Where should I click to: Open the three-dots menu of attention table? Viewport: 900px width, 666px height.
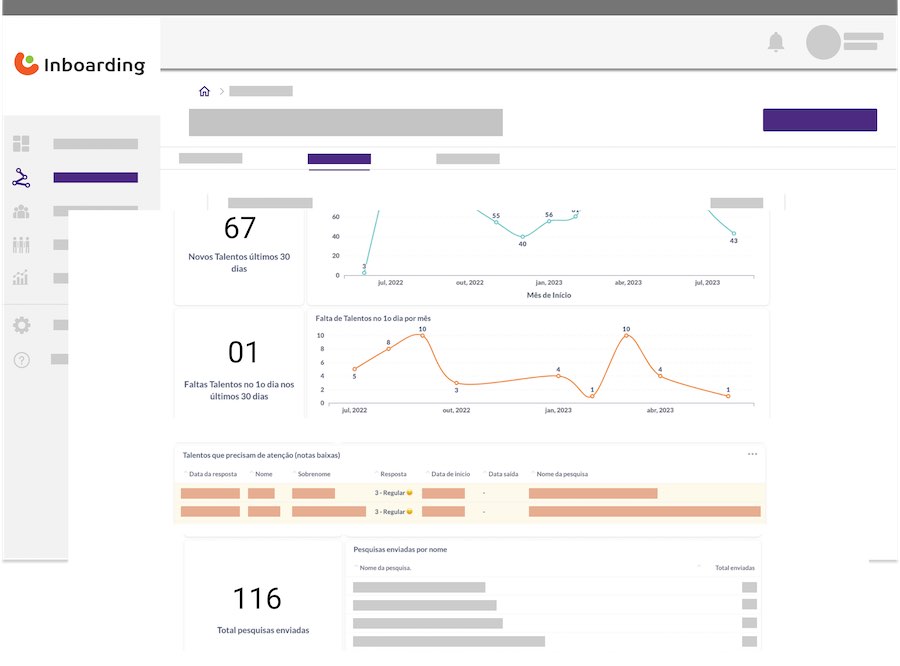pos(752,454)
